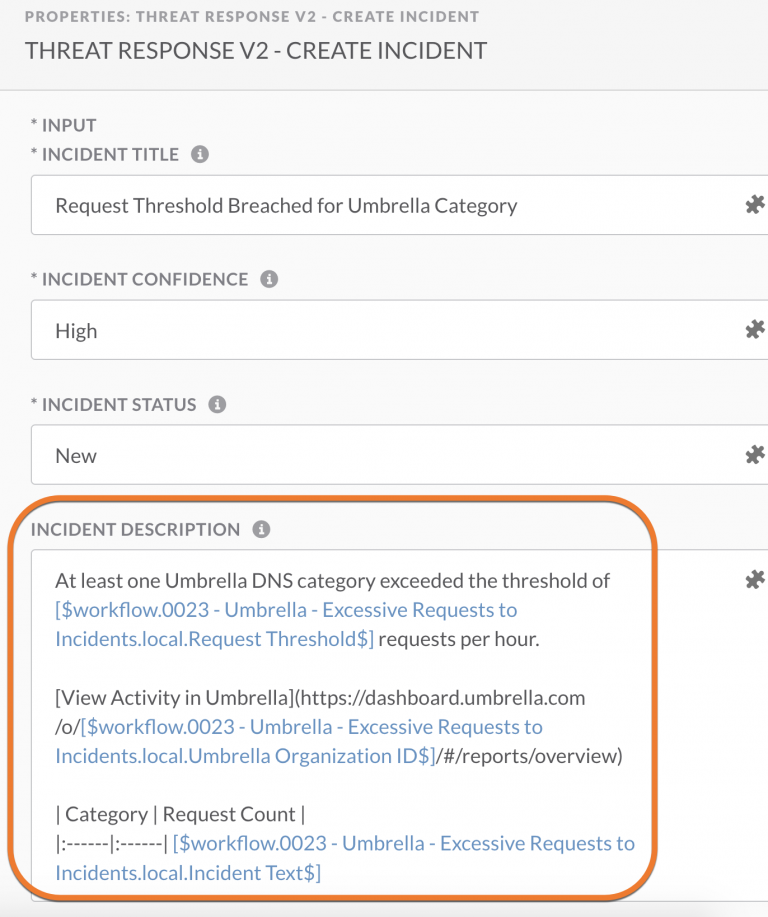Image resolution: width=768 pixels, height=917 pixels.
Task: Click the puzzle-piece variable icon for Incident Title
Action: [x=755, y=205]
